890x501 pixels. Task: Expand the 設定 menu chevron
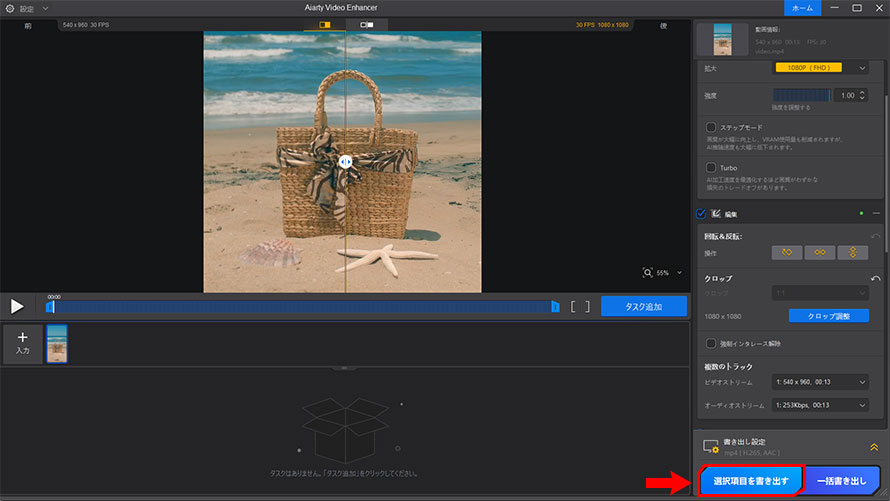tap(45, 9)
